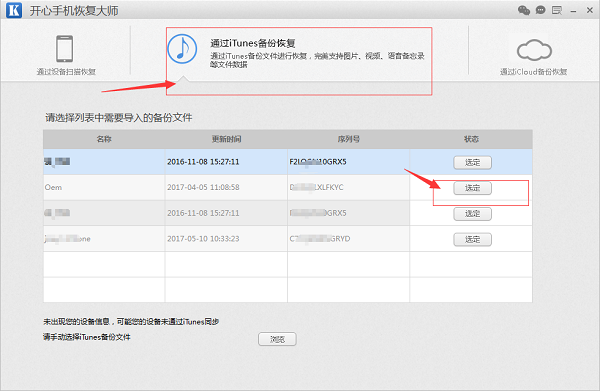The height and width of the screenshot is (391, 600).
Task: Click 选定 button for Oem backup
Action: (x=472, y=188)
